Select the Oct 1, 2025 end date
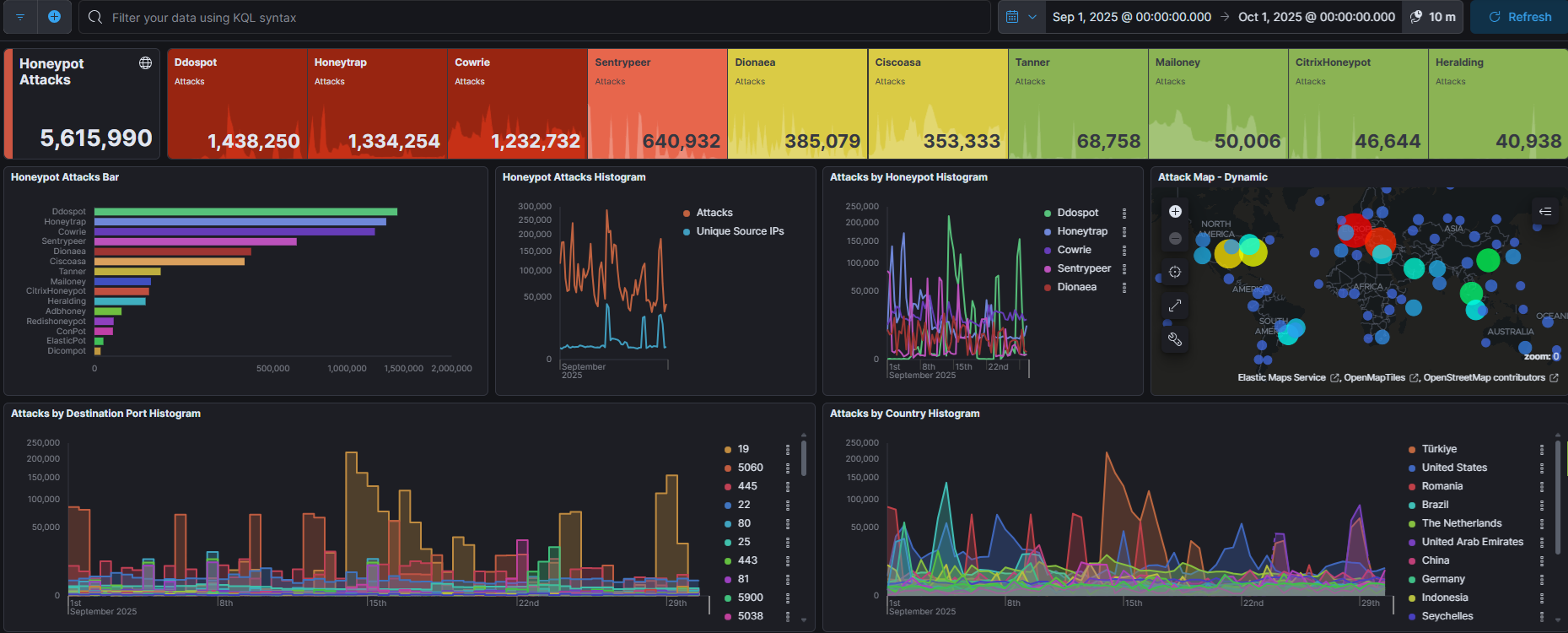 coord(1316,17)
